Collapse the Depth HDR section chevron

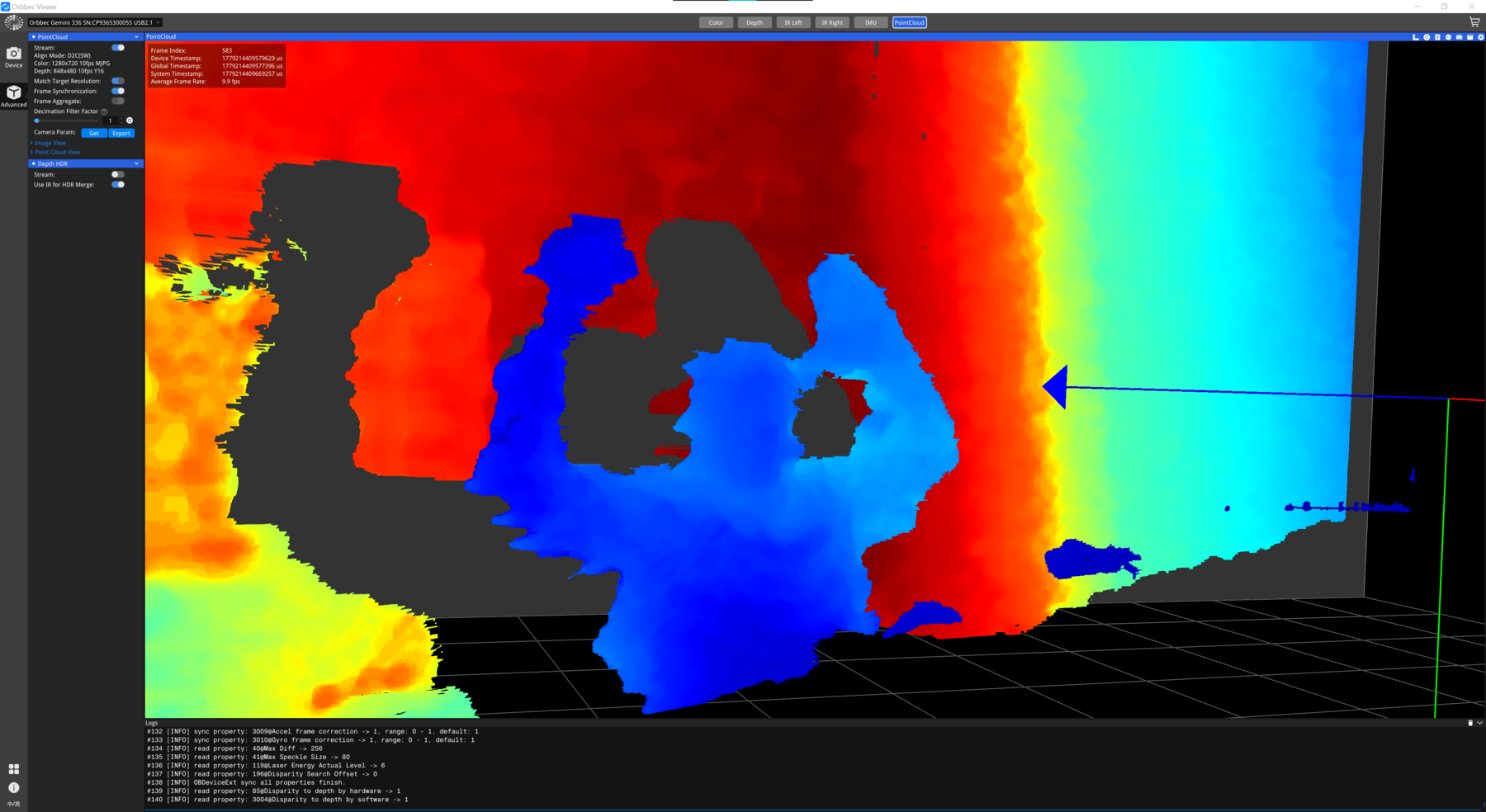pos(136,163)
